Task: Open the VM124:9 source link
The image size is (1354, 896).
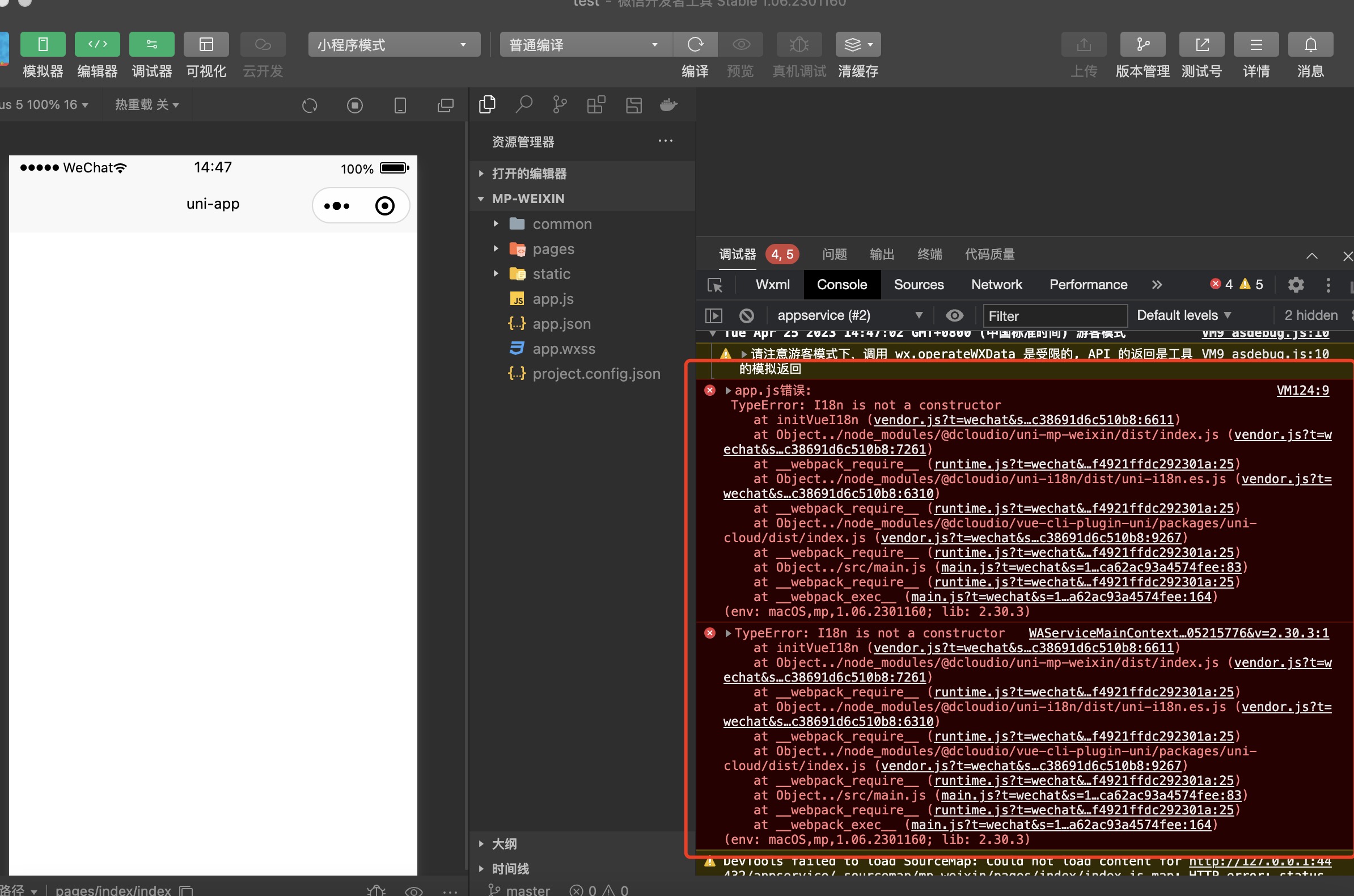Action: (x=1302, y=390)
